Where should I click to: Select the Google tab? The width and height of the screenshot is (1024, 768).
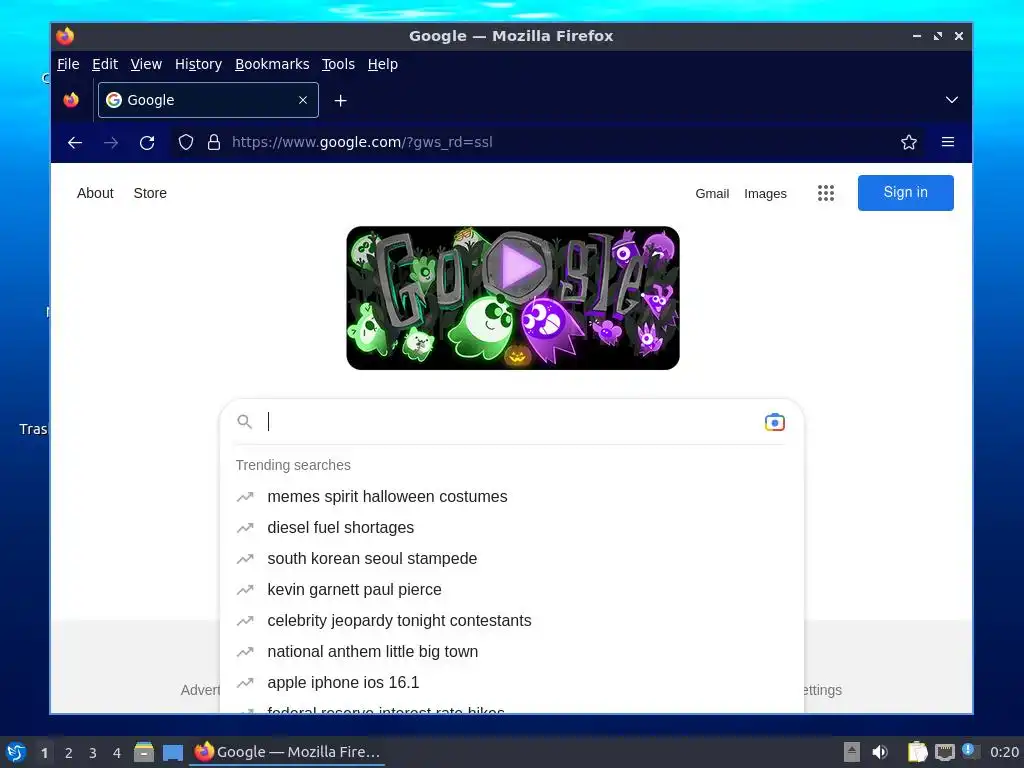click(208, 100)
